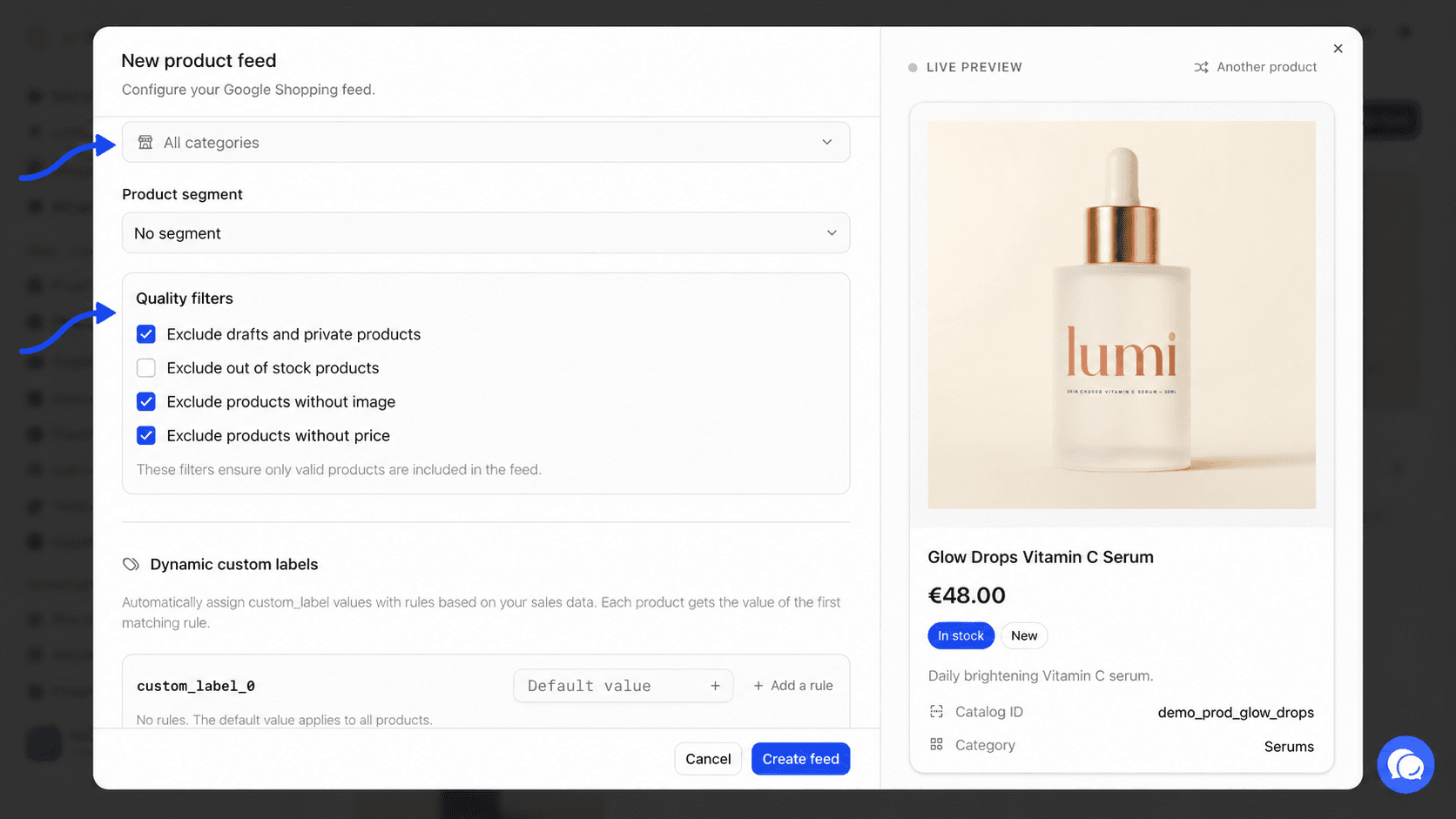This screenshot has width=1456, height=819.
Task: Click Add a rule for custom_label_0
Action: (792, 686)
